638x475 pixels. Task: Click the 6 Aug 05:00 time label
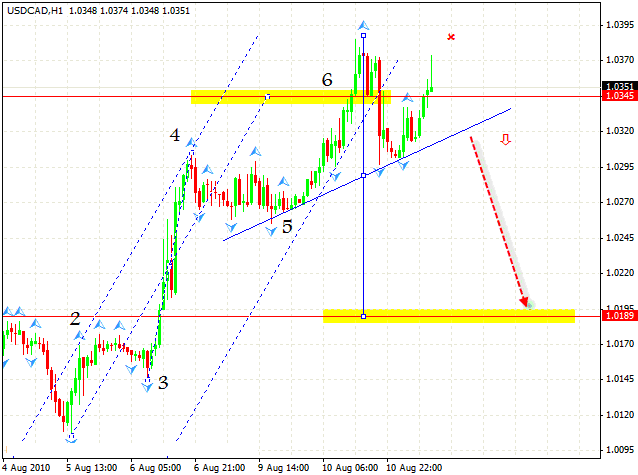click(x=155, y=468)
